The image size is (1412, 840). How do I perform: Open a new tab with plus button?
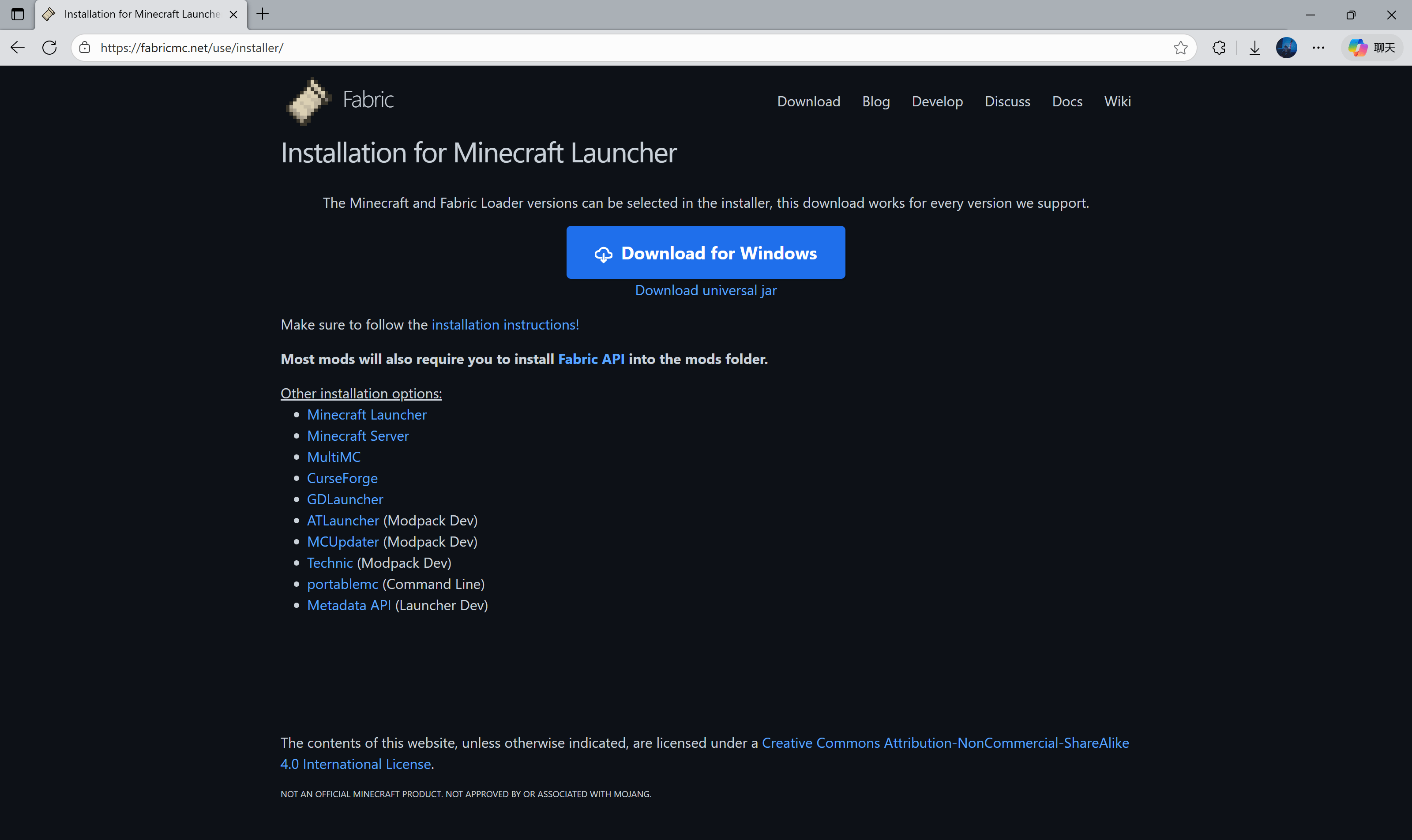coord(263,14)
